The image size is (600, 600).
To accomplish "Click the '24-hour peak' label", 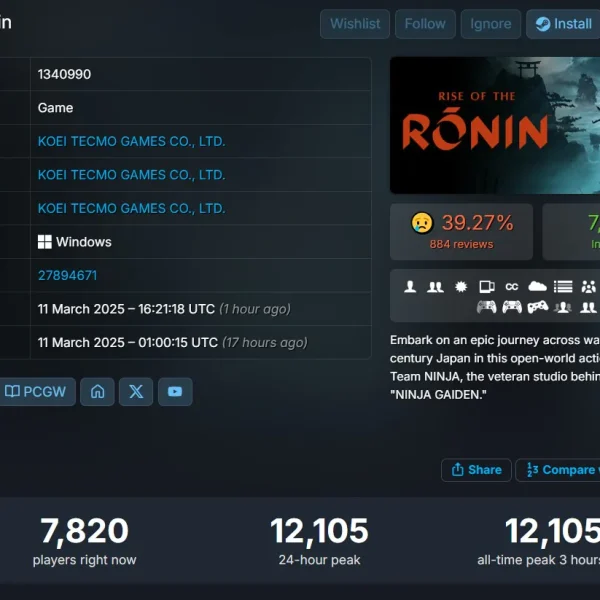I will pyautogui.click(x=319, y=560).
